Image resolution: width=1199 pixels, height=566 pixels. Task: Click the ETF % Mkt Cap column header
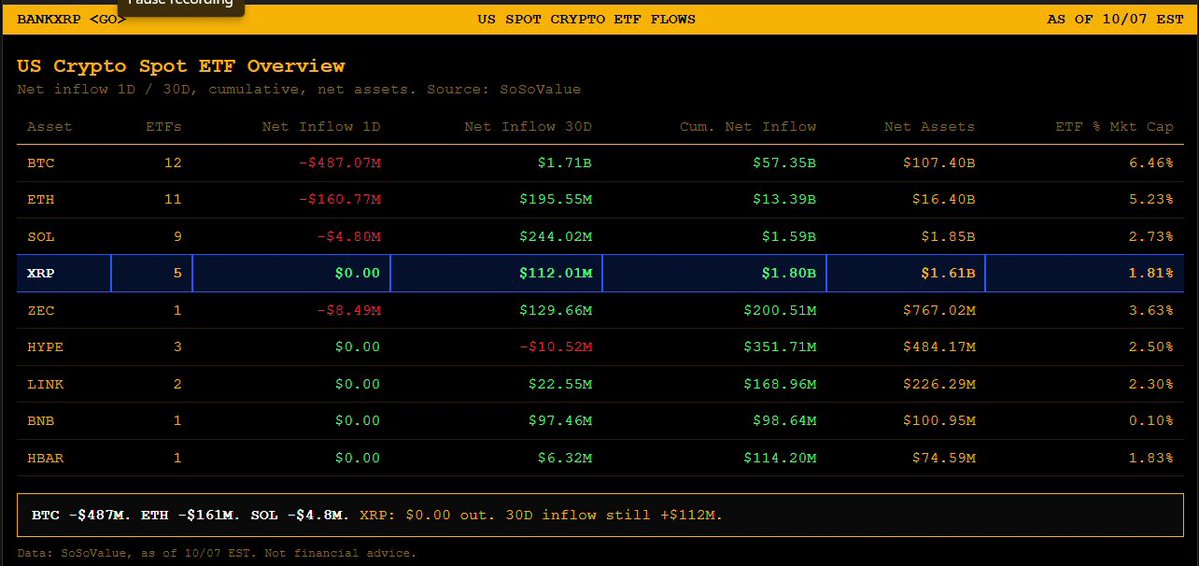coord(1112,127)
